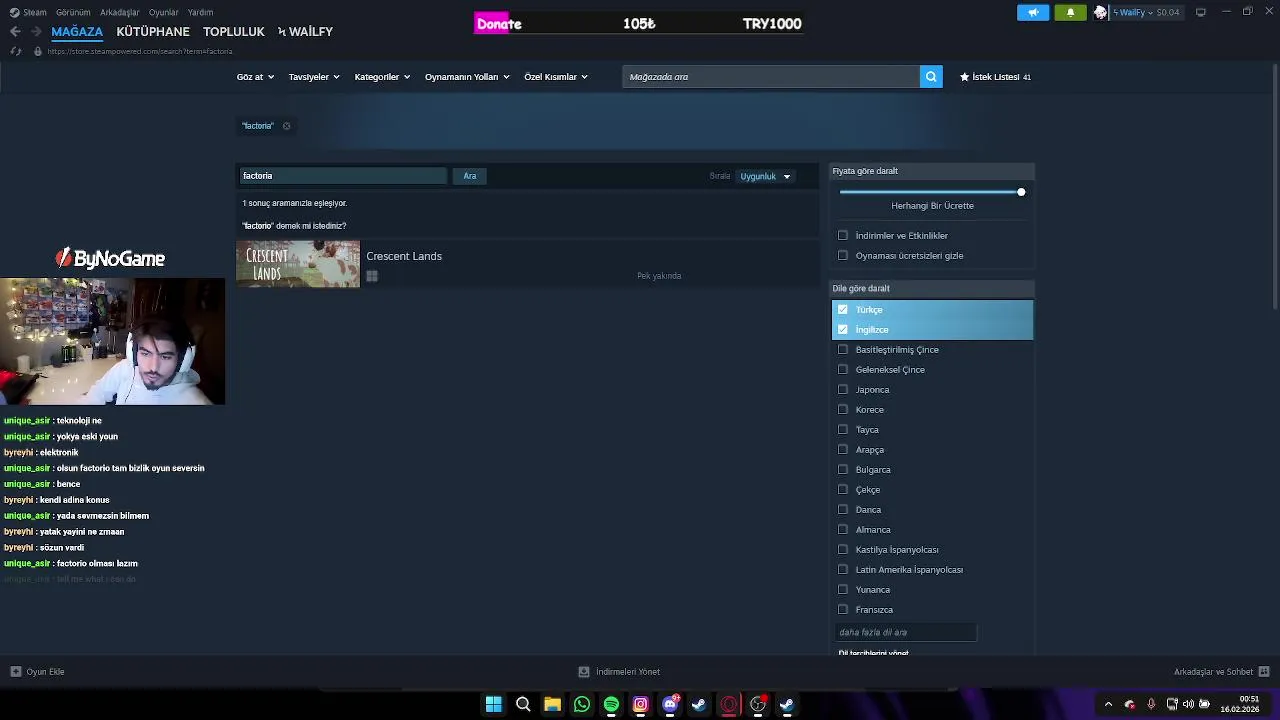The height and width of the screenshot is (720, 1280).
Task: Open the İstek Listesi wishlist
Action: (x=995, y=77)
